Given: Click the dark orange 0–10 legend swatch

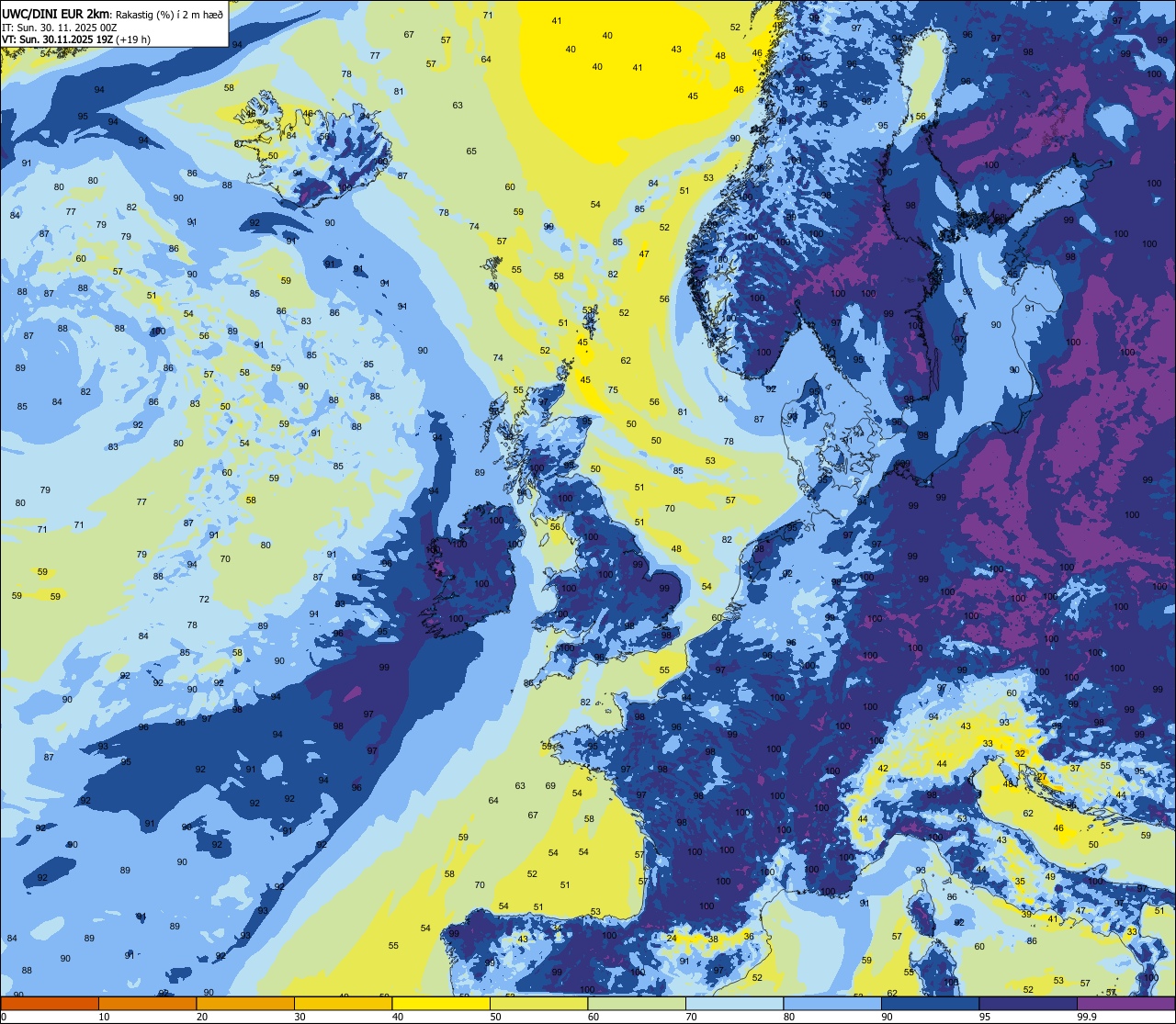Looking at the screenshot, I should (x=50, y=1003).
